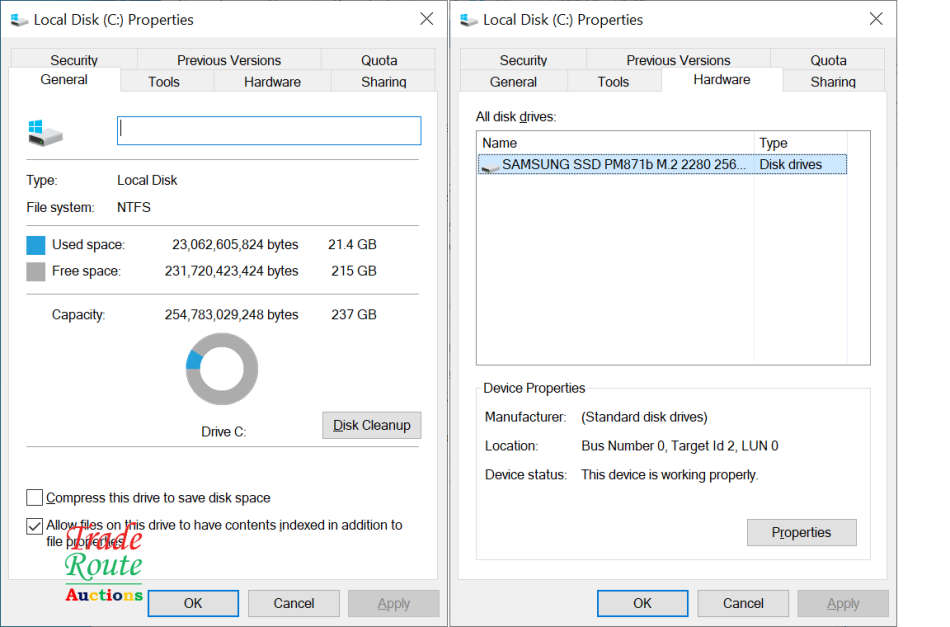Click the gray Free space color box

click(x=36, y=271)
